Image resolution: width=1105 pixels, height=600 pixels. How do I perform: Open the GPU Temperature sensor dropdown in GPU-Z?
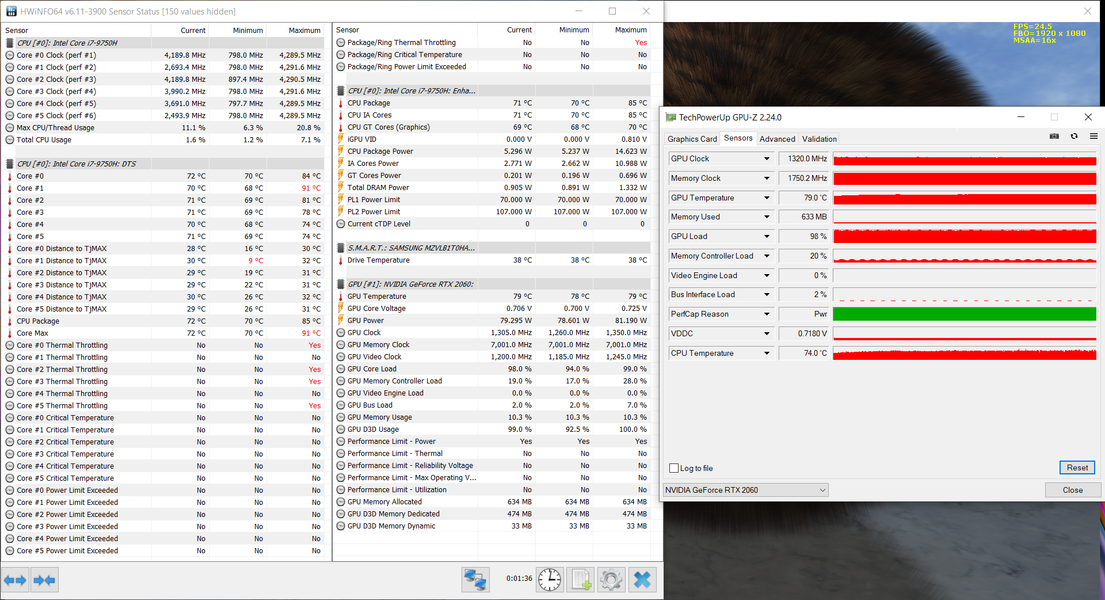[x=767, y=198]
